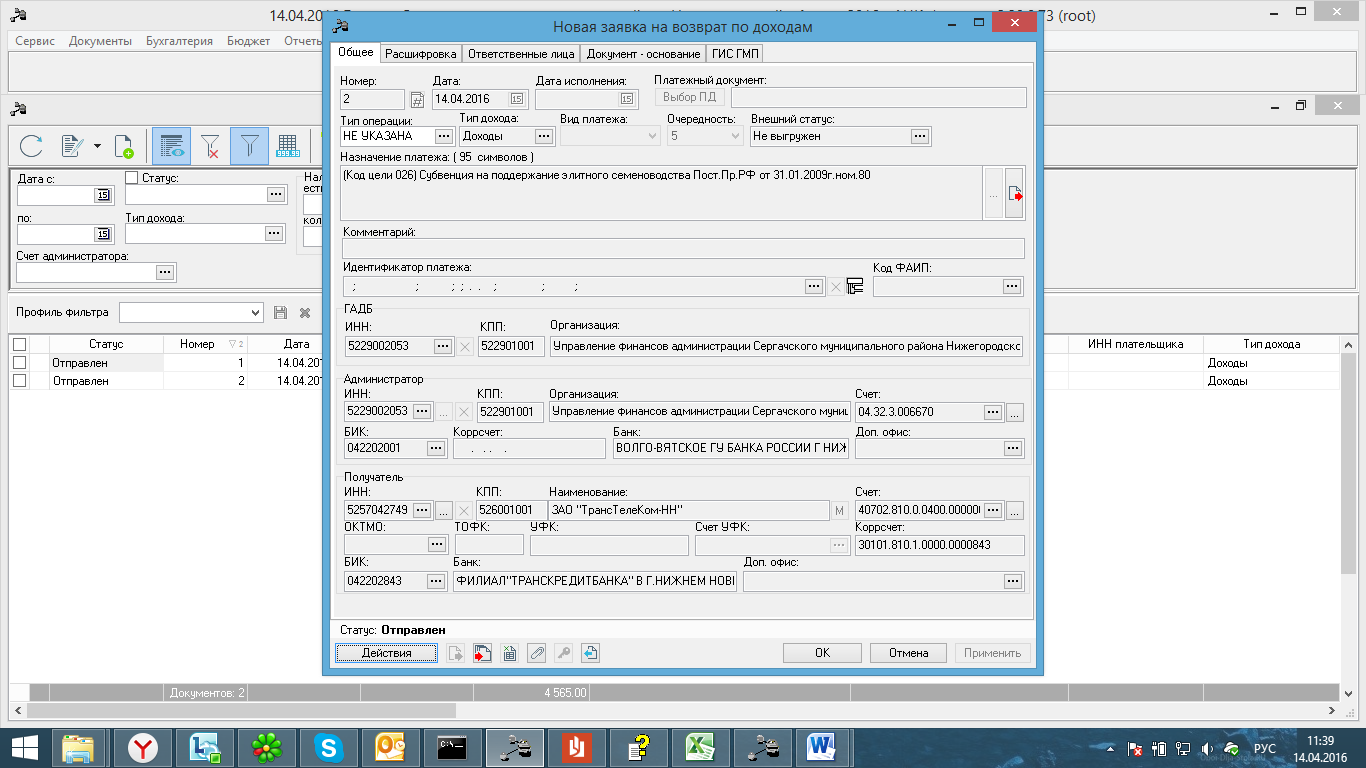Open Excel from the Windows taskbar
This screenshot has height=768, width=1366.
point(705,747)
